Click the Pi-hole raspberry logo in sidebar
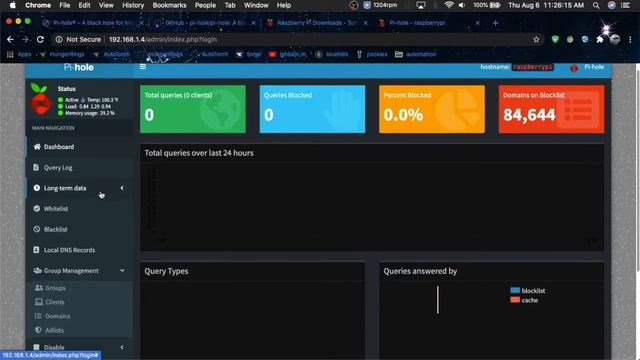Screen dimensions: 640x360 [41, 99]
